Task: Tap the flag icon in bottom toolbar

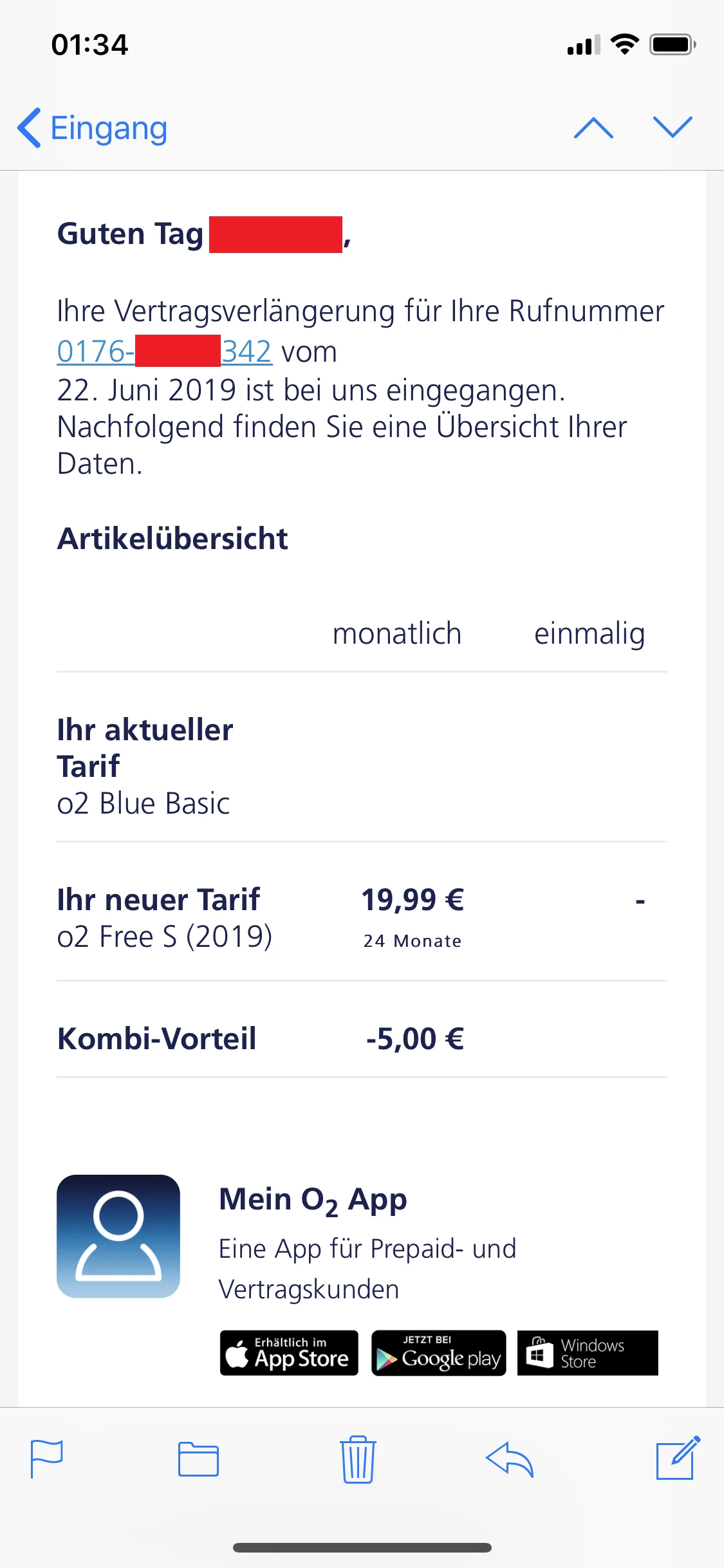Action: pos(47,1459)
